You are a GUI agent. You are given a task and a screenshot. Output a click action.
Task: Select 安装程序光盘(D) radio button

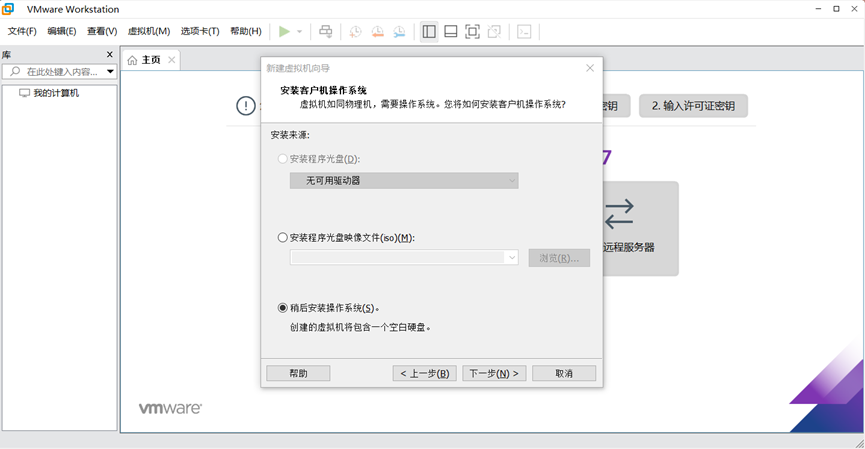(282, 158)
